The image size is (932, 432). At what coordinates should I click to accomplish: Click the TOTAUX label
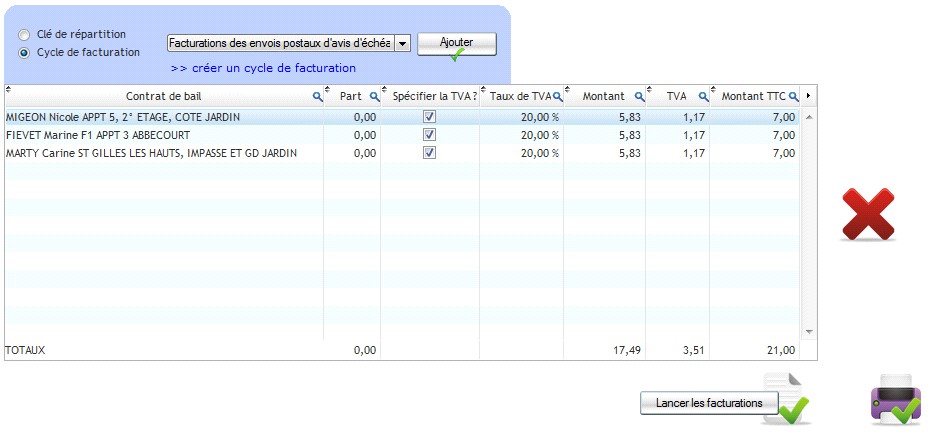click(x=25, y=351)
